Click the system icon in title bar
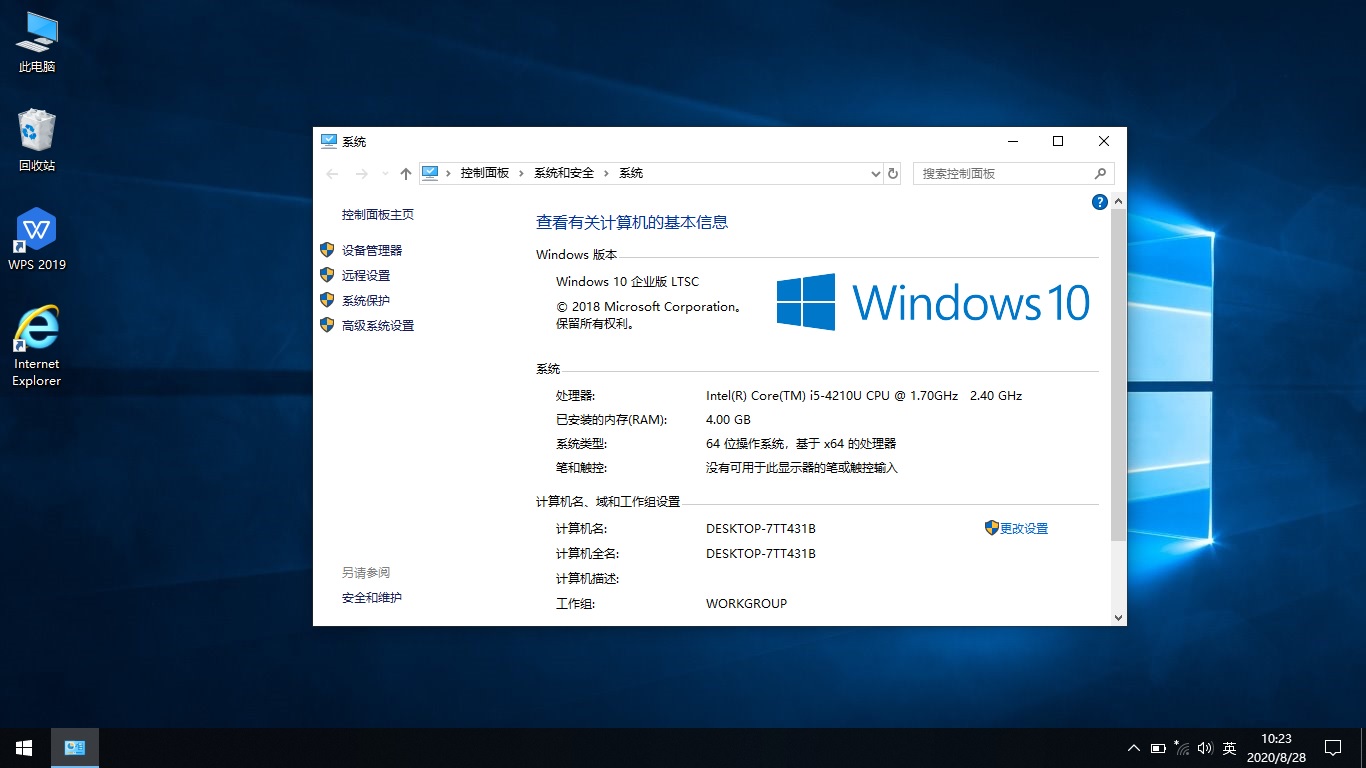Viewport: 1366px width, 768px height. 329,141
